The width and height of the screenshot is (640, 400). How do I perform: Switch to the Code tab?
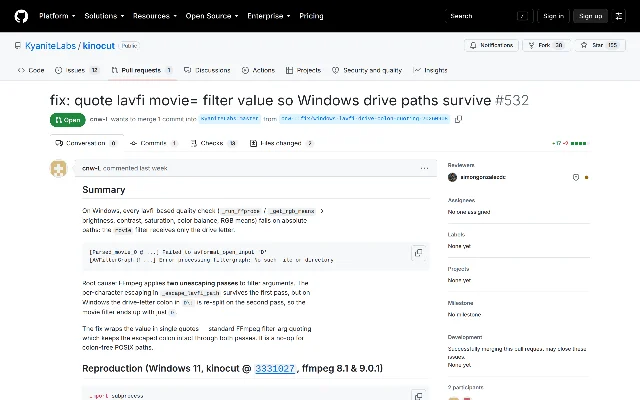pyautogui.click(x=31, y=70)
